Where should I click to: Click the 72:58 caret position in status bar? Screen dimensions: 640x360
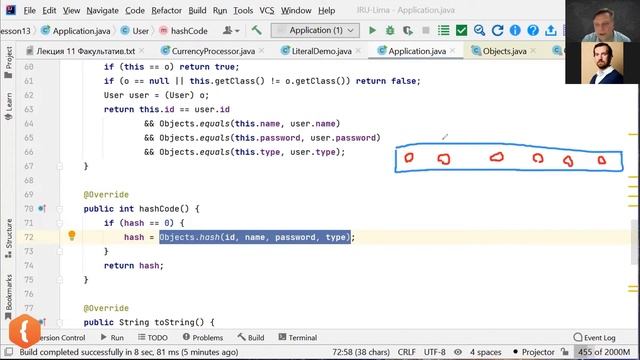[361, 352]
